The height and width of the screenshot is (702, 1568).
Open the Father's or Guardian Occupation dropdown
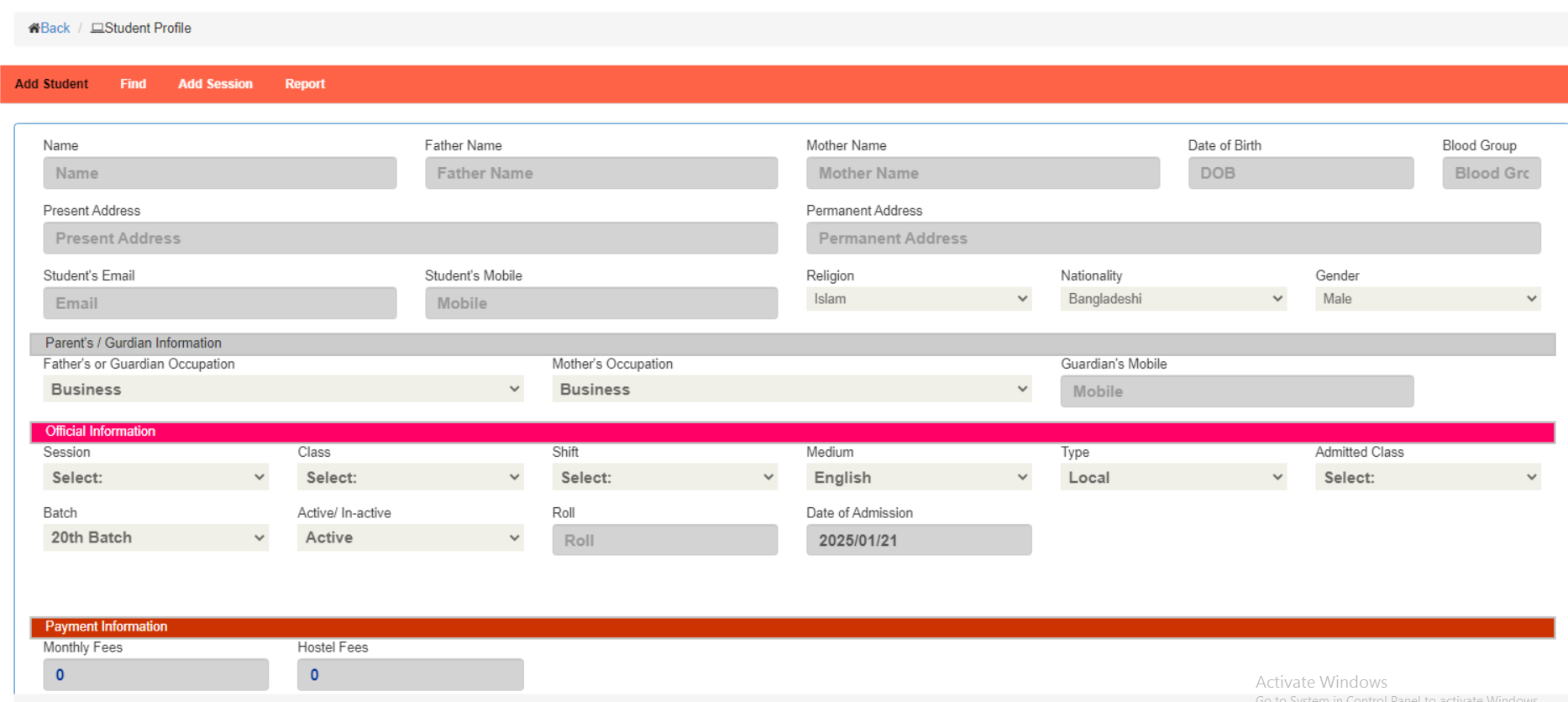click(283, 390)
